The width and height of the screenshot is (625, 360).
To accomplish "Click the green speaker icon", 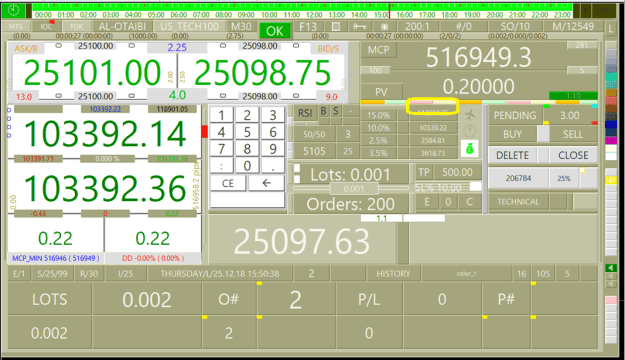I will [611, 268].
